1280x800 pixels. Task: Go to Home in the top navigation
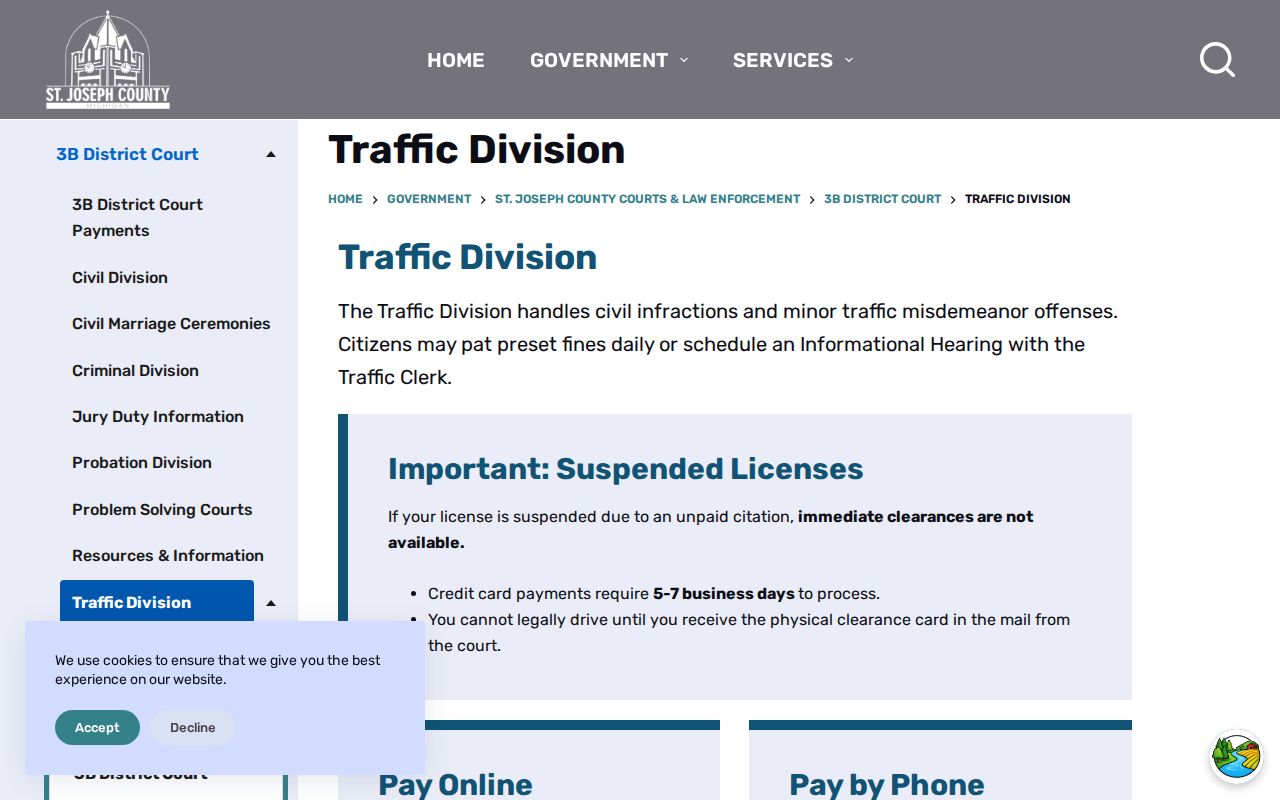(x=456, y=60)
